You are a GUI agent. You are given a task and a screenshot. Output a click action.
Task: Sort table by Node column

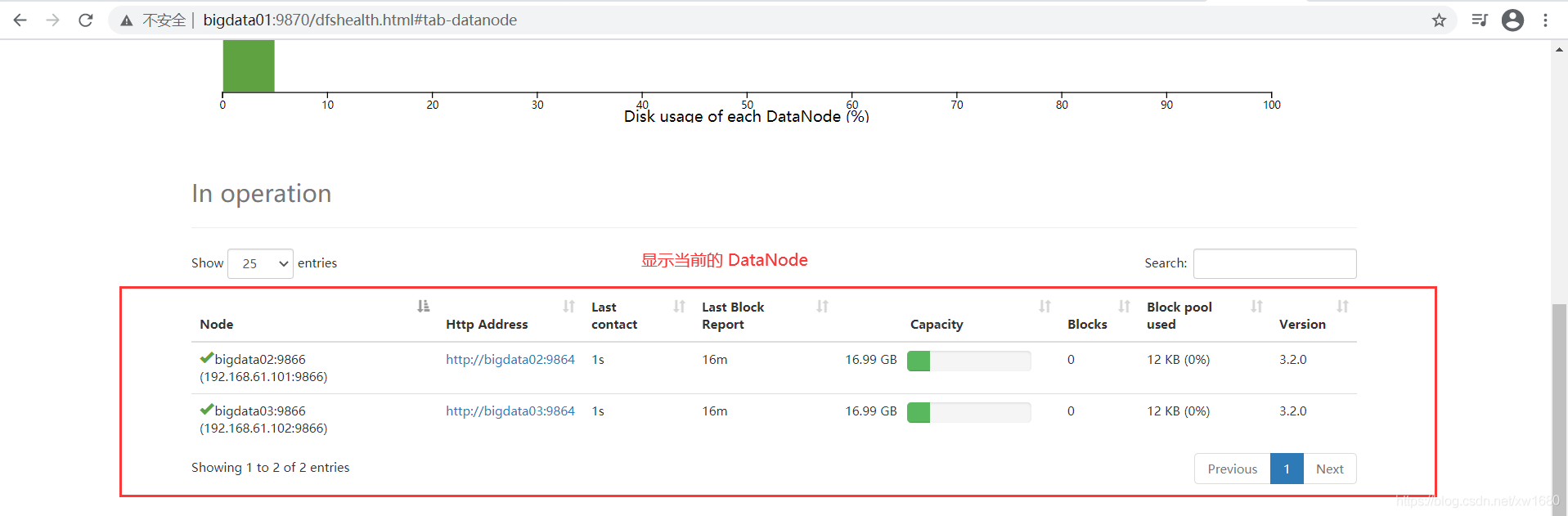tap(423, 306)
